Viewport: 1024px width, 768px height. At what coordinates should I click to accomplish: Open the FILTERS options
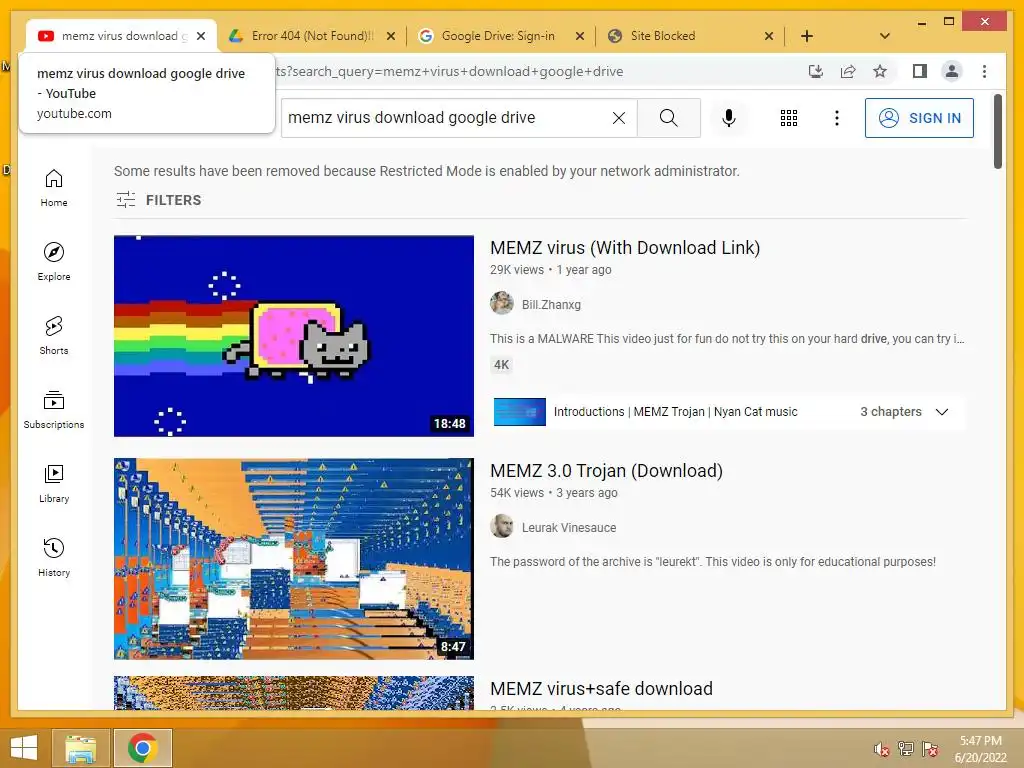159,200
